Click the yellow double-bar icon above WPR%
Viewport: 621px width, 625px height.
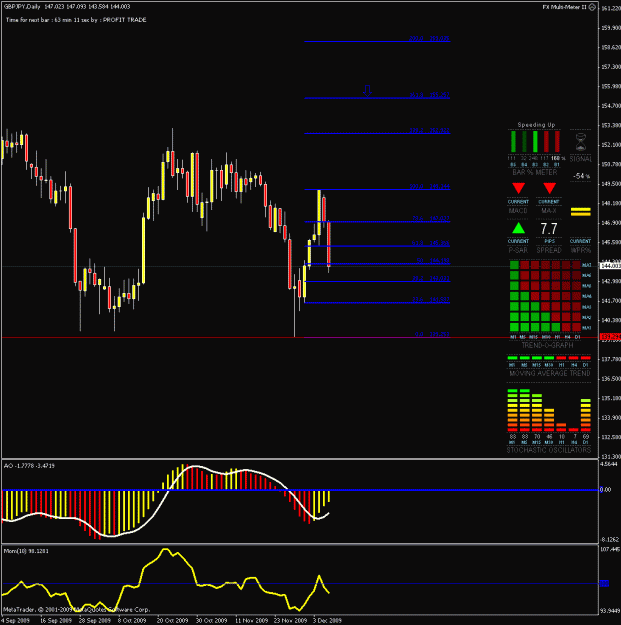pyautogui.click(x=580, y=212)
